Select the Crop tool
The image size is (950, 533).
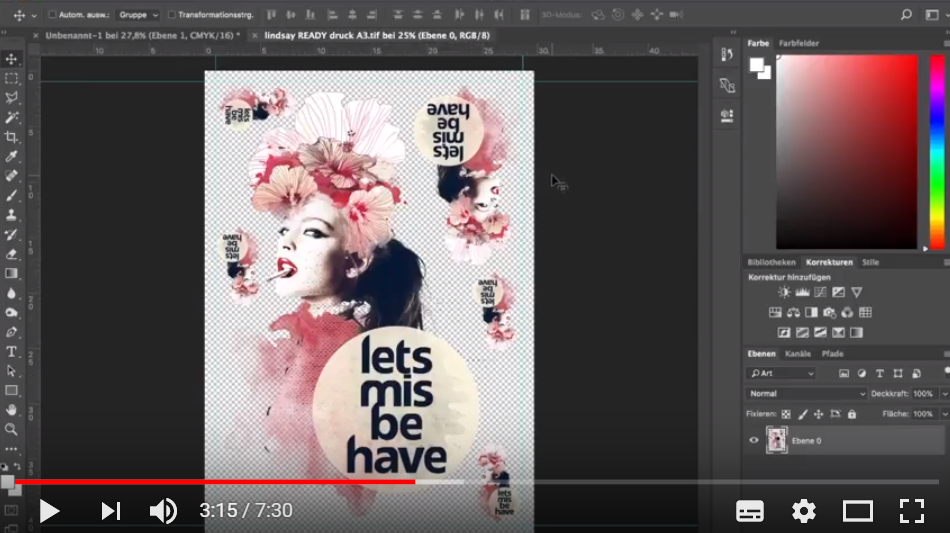tap(12, 137)
